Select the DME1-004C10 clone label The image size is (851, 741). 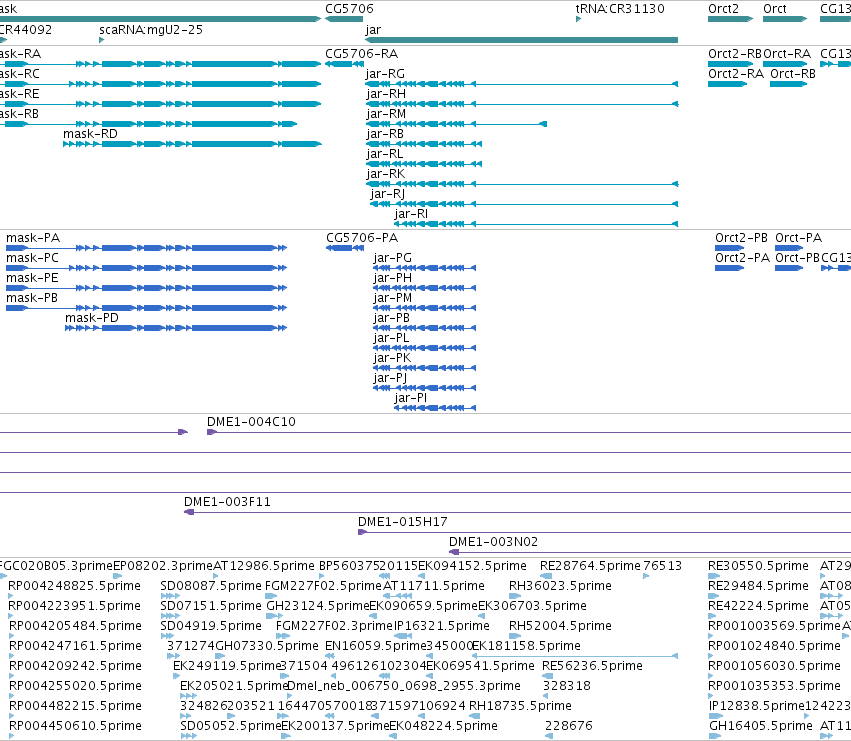pos(251,422)
